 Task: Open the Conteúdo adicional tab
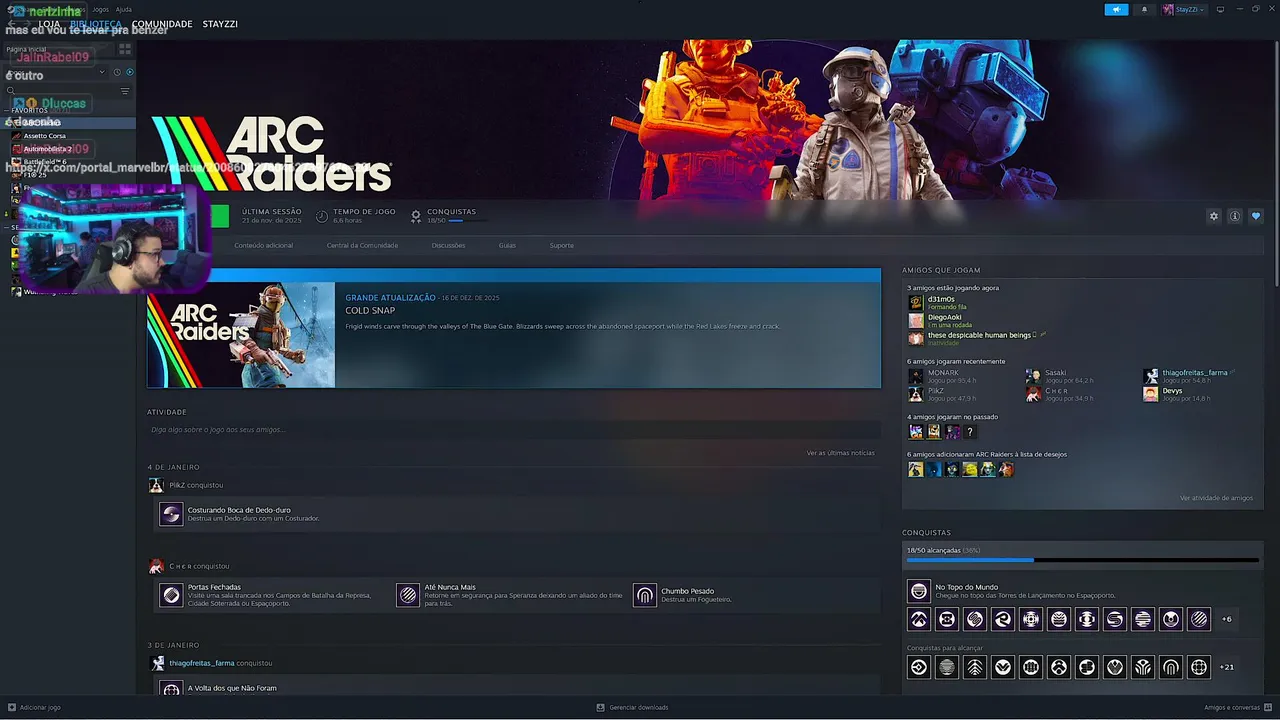[264, 245]
